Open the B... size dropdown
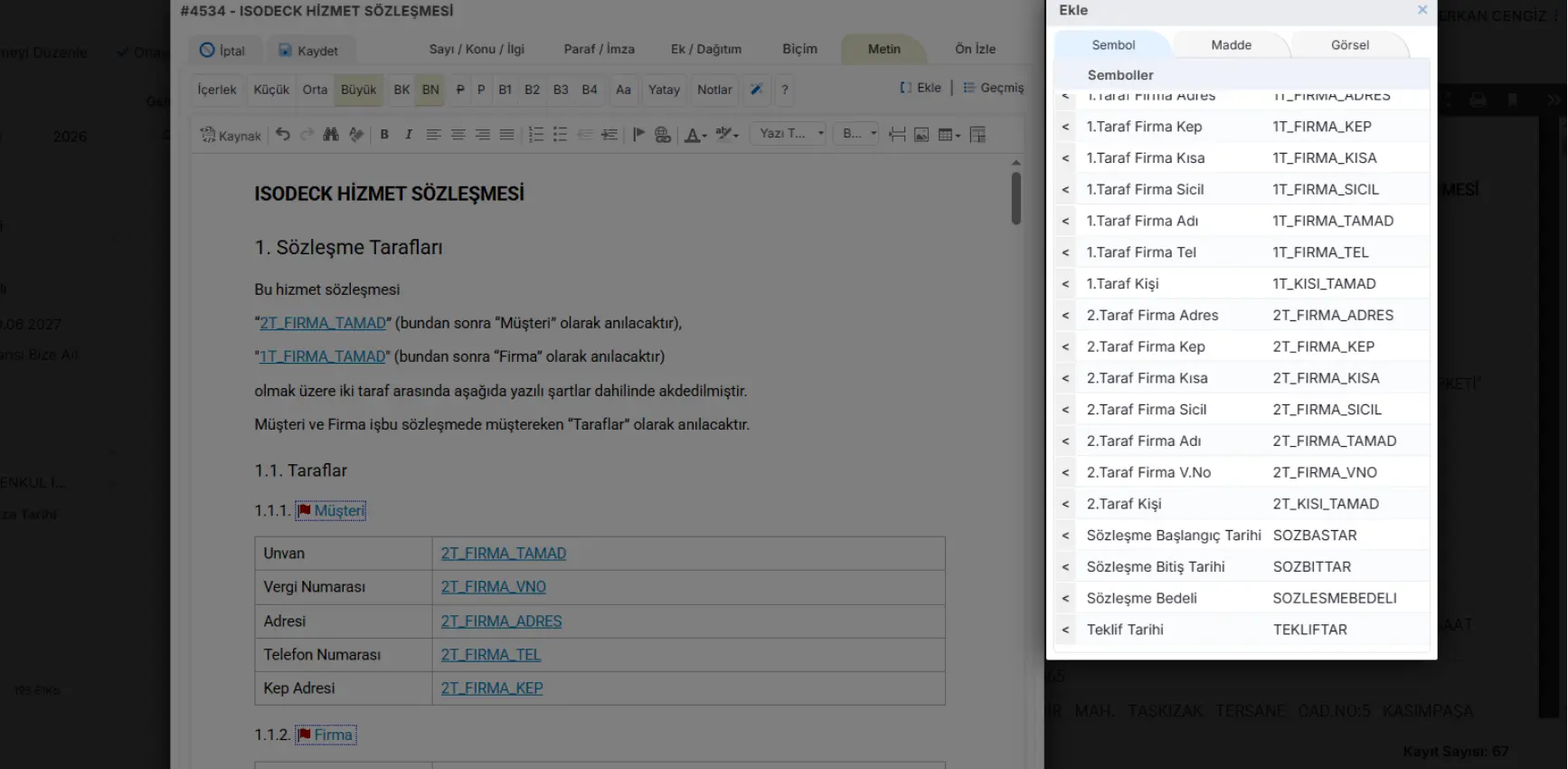The width and height of the screenshot is (1568, 769). point(856,134)
